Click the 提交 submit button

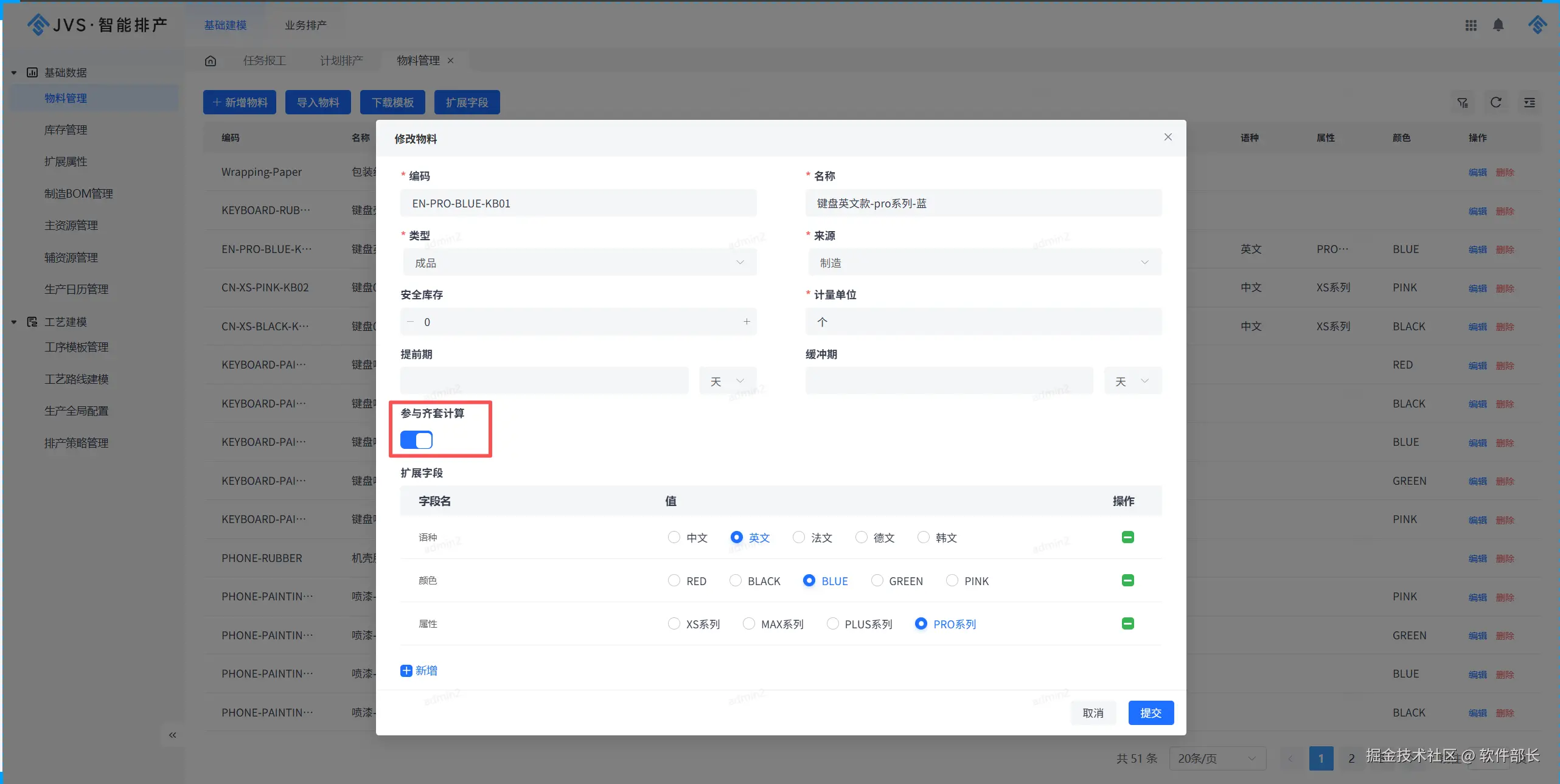(1151, 713)
